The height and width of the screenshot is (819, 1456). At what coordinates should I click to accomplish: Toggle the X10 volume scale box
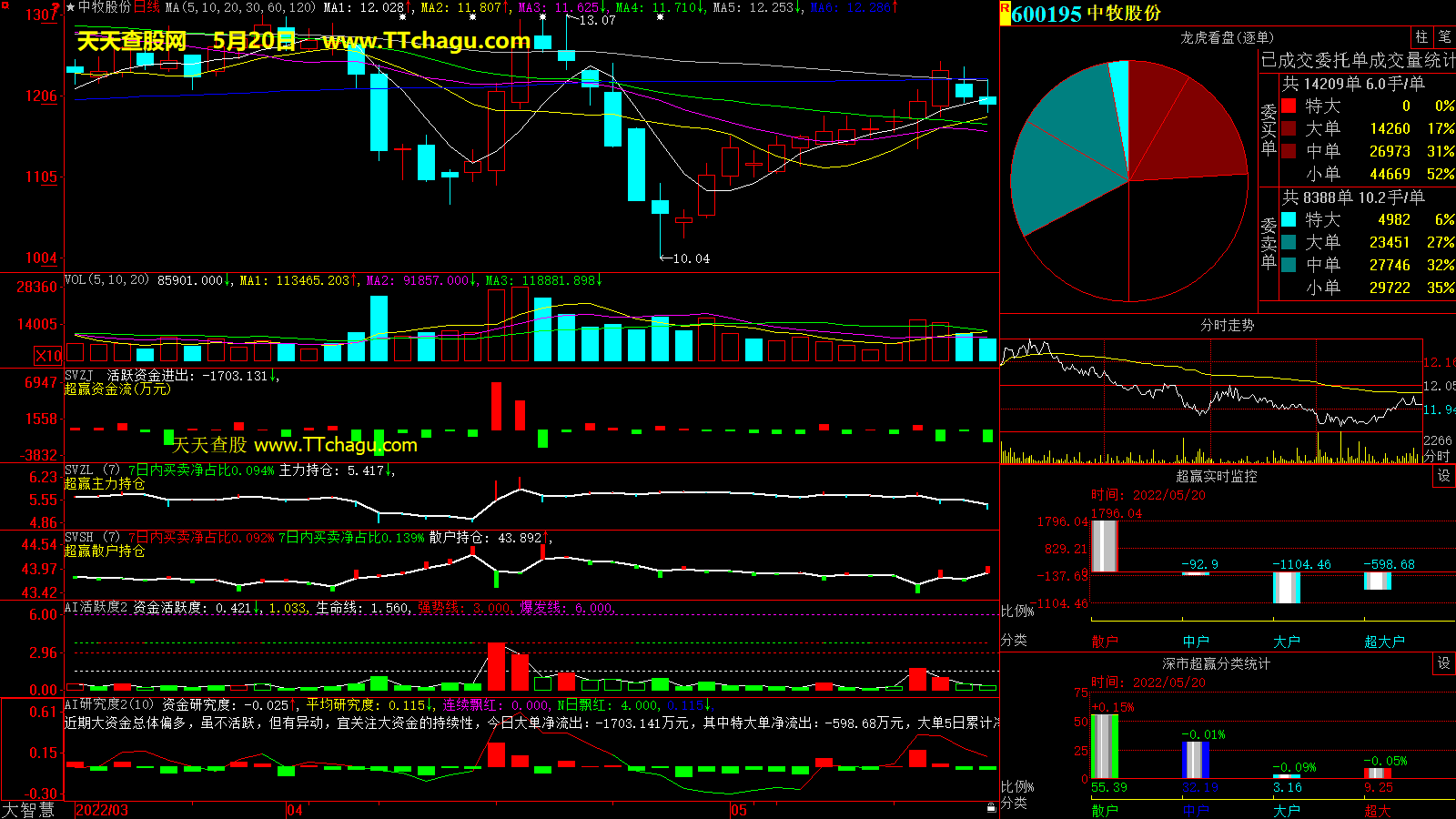click(x=48, y=356)
